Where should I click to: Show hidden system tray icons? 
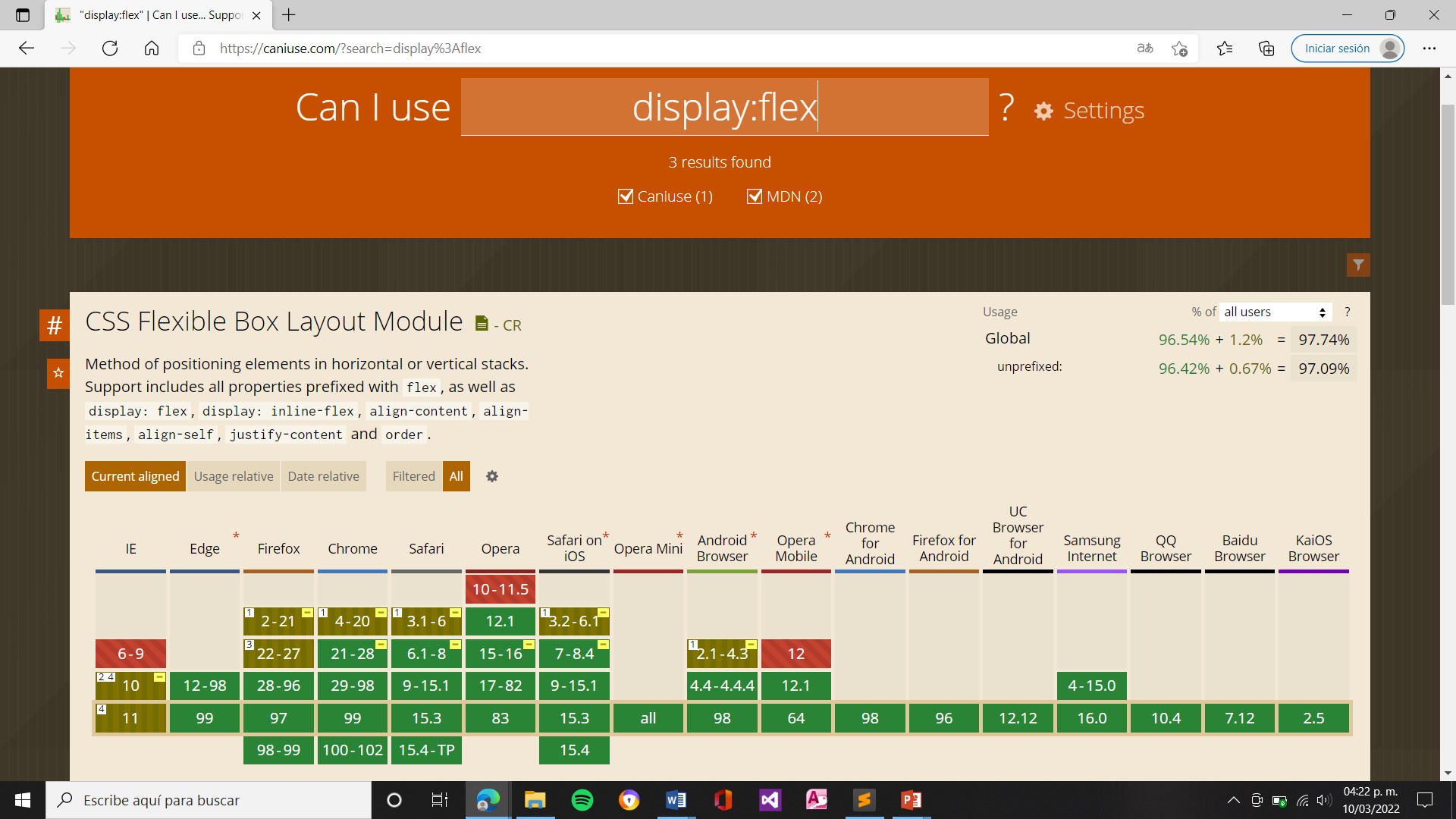1234,800
